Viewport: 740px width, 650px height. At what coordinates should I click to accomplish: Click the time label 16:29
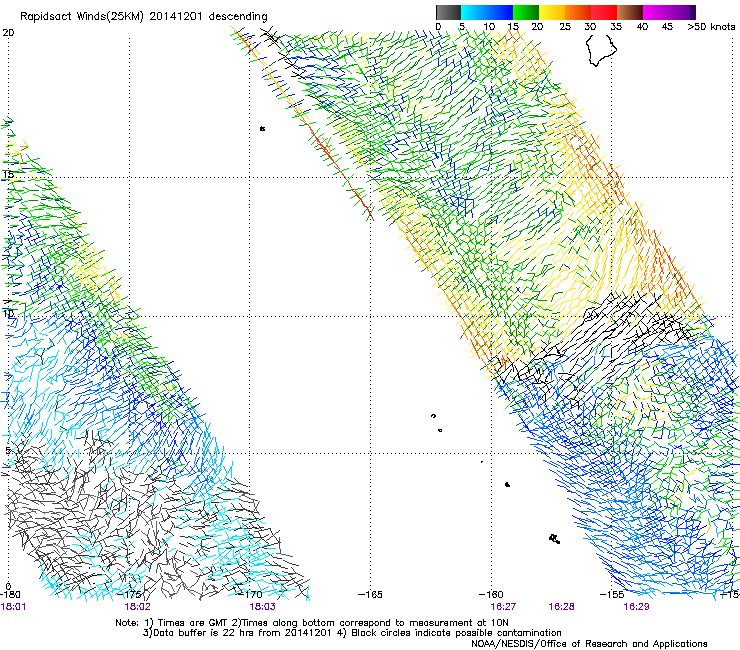(636, 606)
